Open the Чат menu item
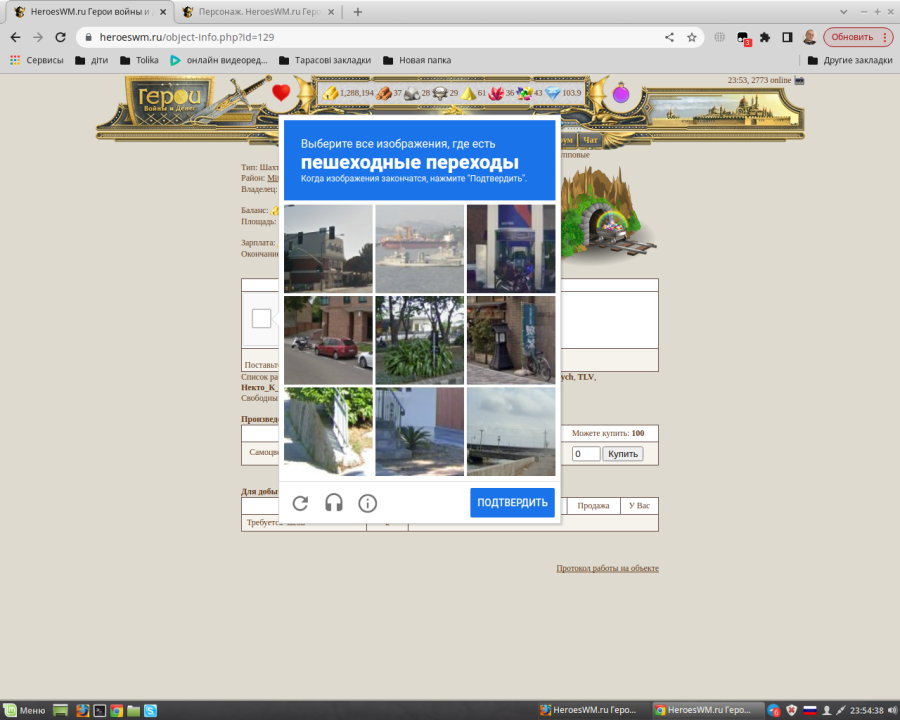Image resolution: width=900 pixels, height=720 pixels. [x=589, y=140]
